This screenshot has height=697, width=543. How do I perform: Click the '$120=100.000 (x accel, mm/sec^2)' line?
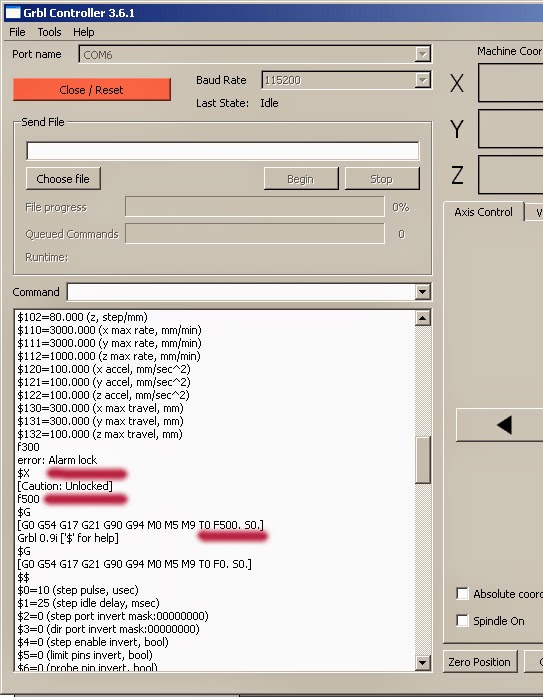[104, 369]
